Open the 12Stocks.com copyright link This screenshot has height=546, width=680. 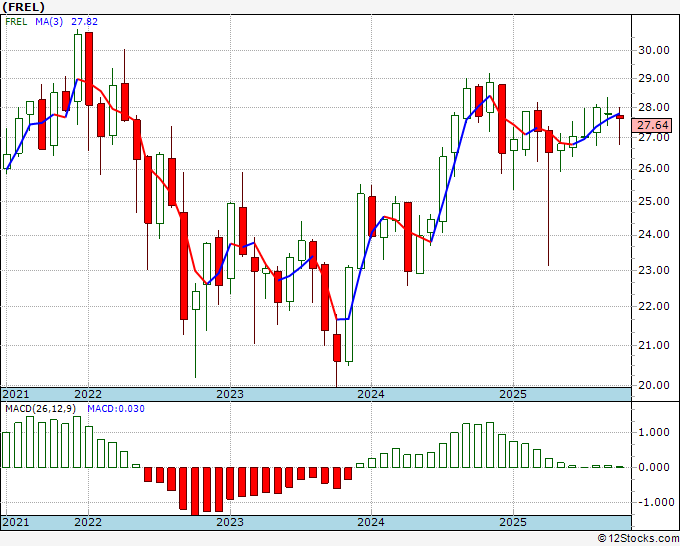click(638, 539)
